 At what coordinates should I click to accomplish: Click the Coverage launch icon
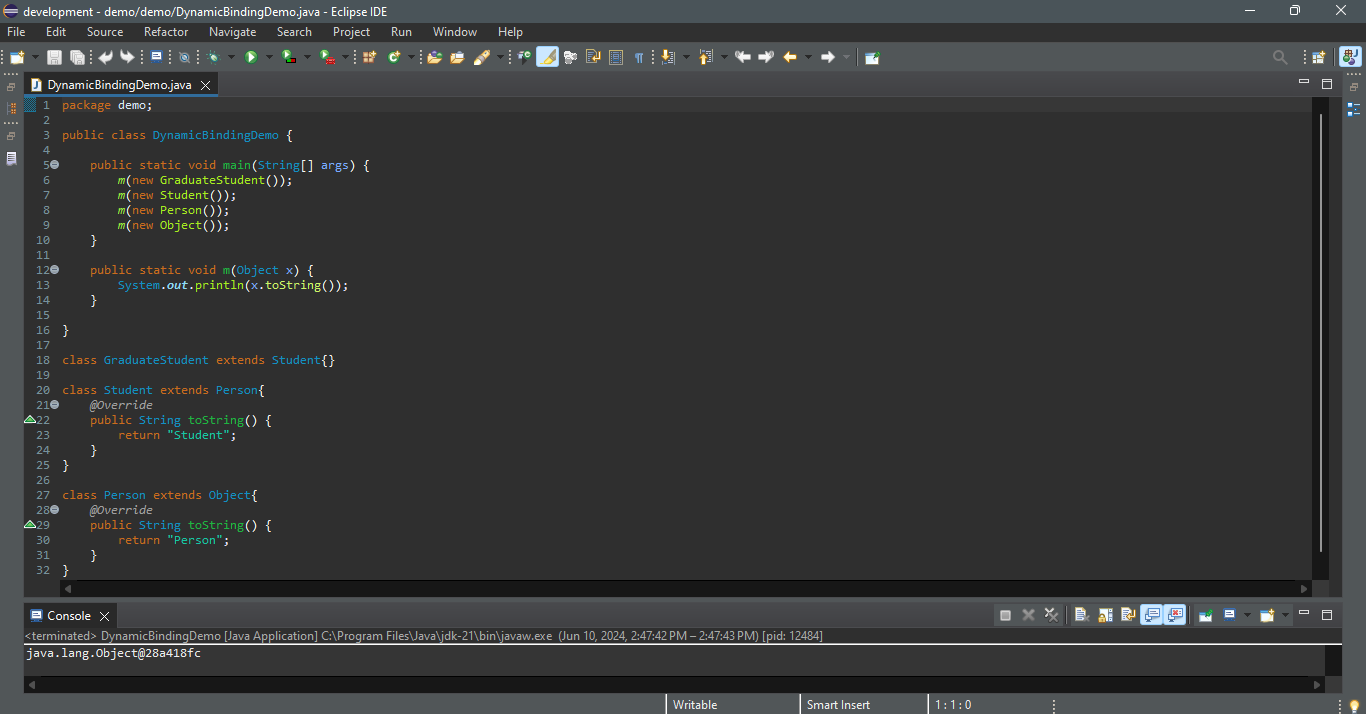pyautogui.click(x=288, y=58)
